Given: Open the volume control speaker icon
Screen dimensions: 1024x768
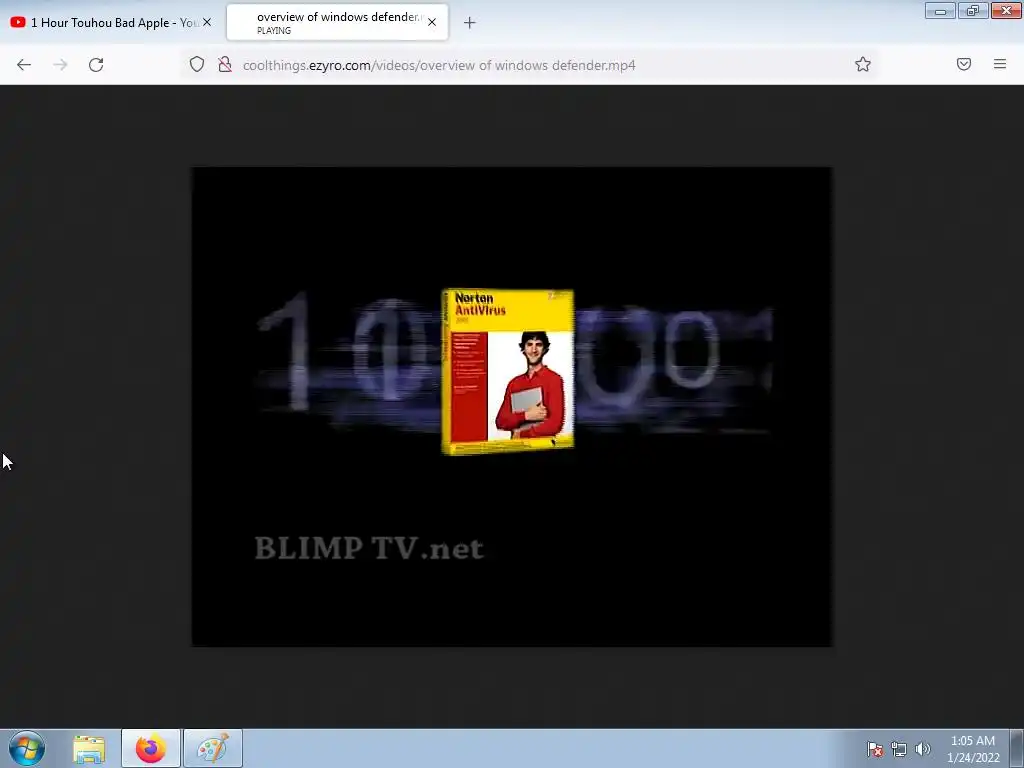Looking at the screenshot, I should click(x=922, y=749).
